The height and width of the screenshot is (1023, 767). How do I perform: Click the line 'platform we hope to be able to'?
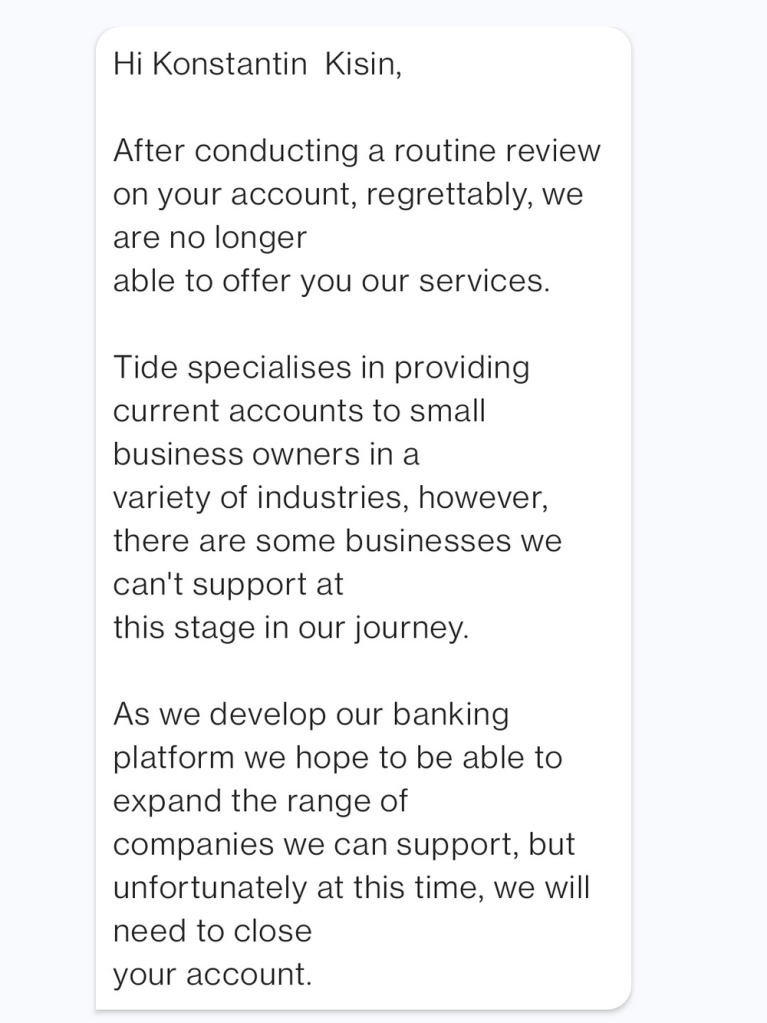click(x=337, y=757)
